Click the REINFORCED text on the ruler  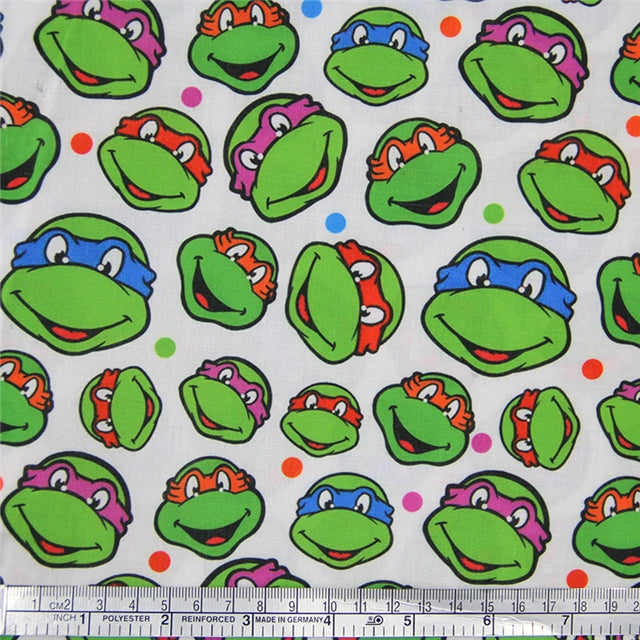point(202,620)
